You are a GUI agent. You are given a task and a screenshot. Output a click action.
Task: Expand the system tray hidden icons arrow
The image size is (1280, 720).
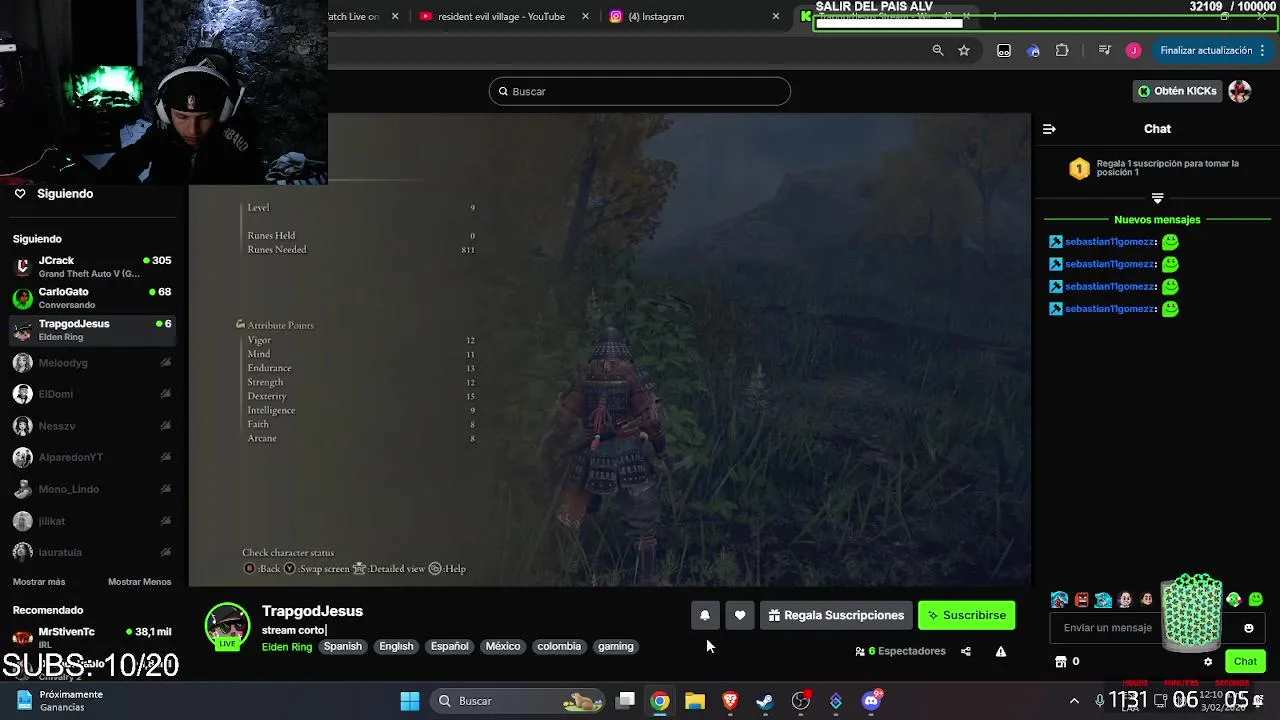coord(1074,701)
